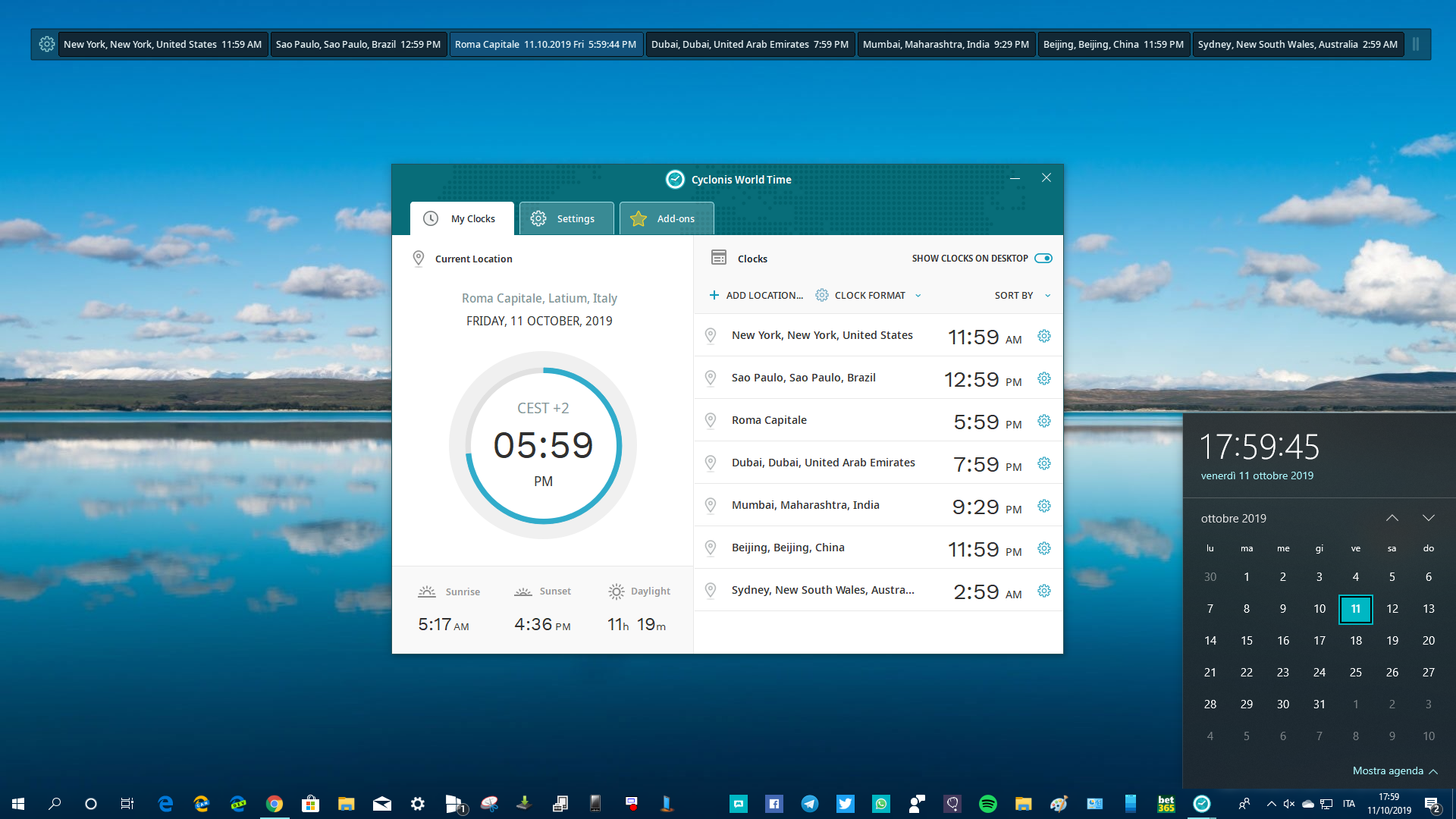Open Mail app from the taskbar
Image resolution: width=1456 pixels, height=819 pixels.
point(382,804)
